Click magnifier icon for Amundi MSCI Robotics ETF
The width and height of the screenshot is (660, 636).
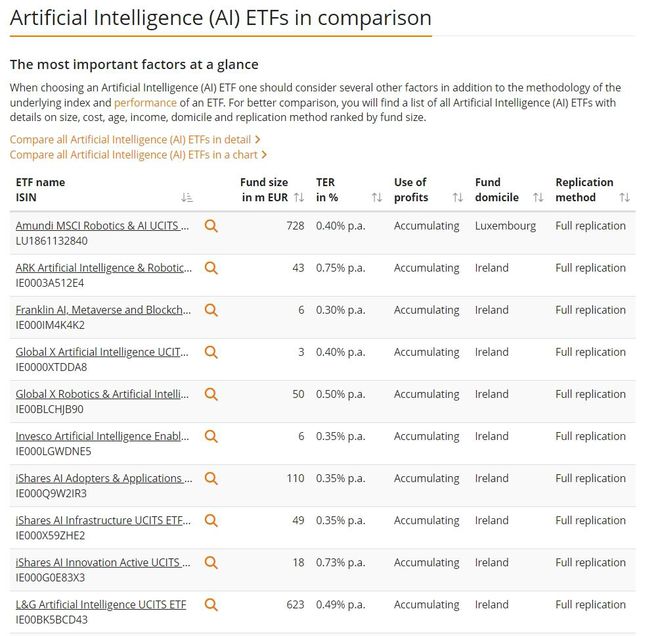click(x=211, y=226)
